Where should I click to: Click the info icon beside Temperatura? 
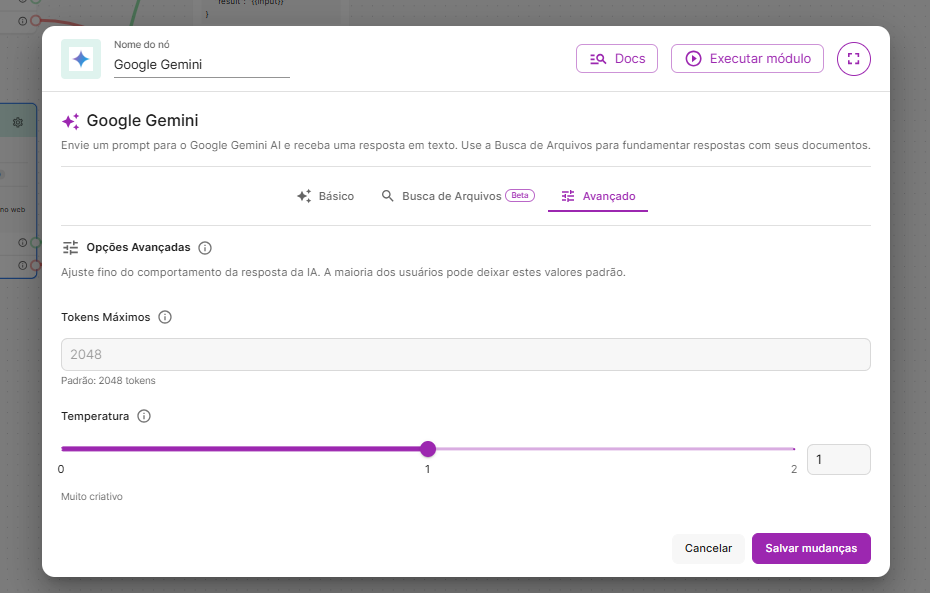coord(144,416)
